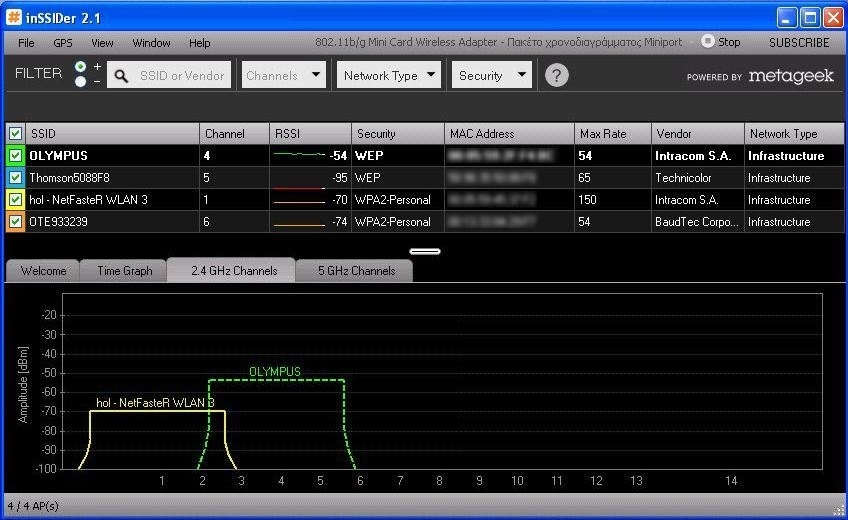Sort by the Channel column header
848x520 pixels.
[234, 134]
